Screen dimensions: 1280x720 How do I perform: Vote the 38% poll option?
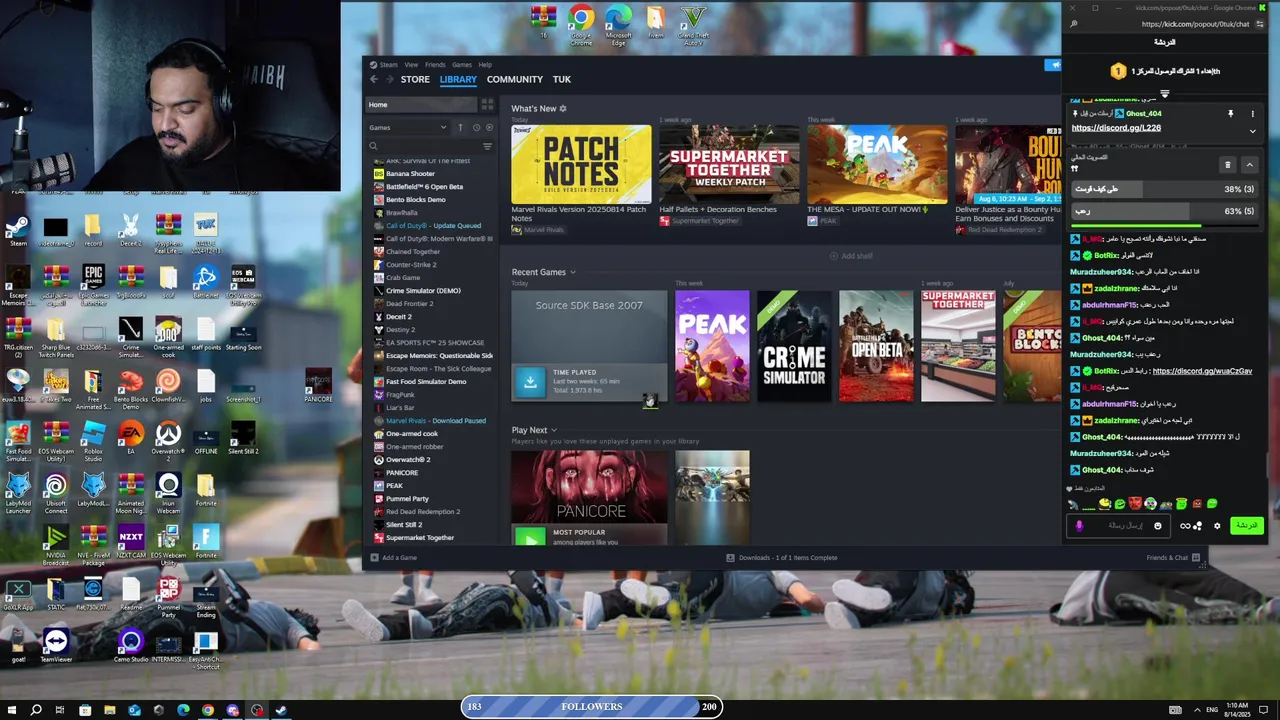pyautogui.click(x=1164, y=189)
